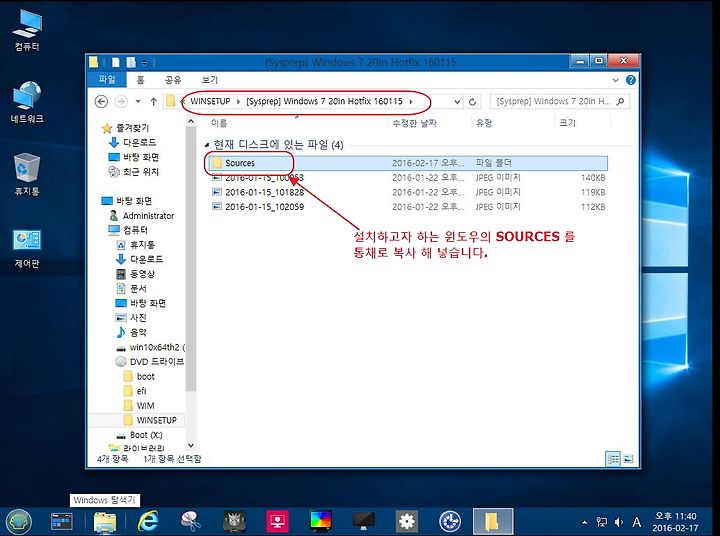Viewport: 720px width, 536px height.
Task: Open the black monitor icon in the taskbar
Action: [x=364, y=522]
